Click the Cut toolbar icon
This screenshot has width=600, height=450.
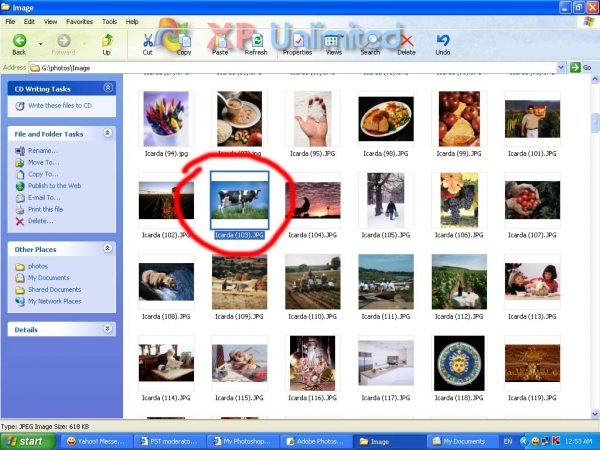click(x=148, y=44)
